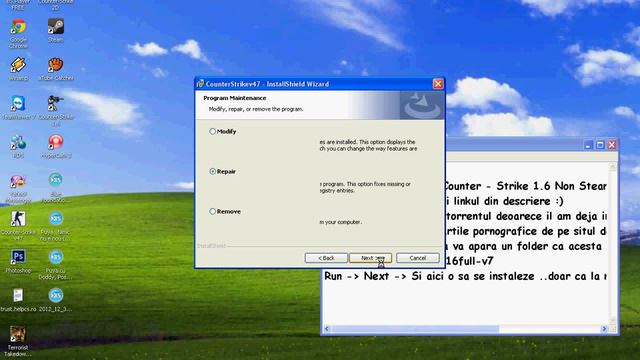Maximize the text editor window behind
The image size is (640, 360).
[600, 145]
